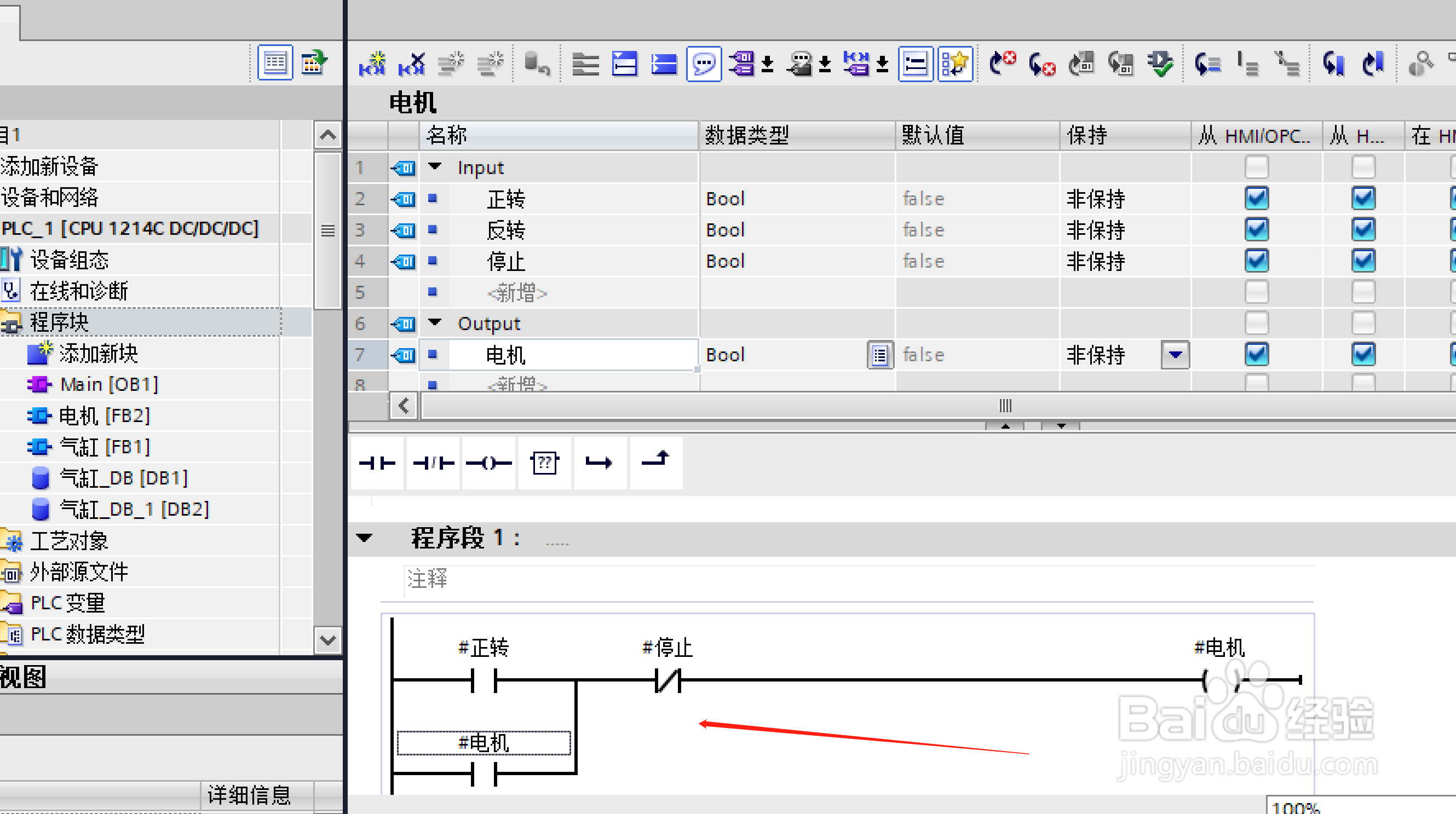1456x814 pixels.
Task: Insert an output coil instruction
Action: point(488,463)
